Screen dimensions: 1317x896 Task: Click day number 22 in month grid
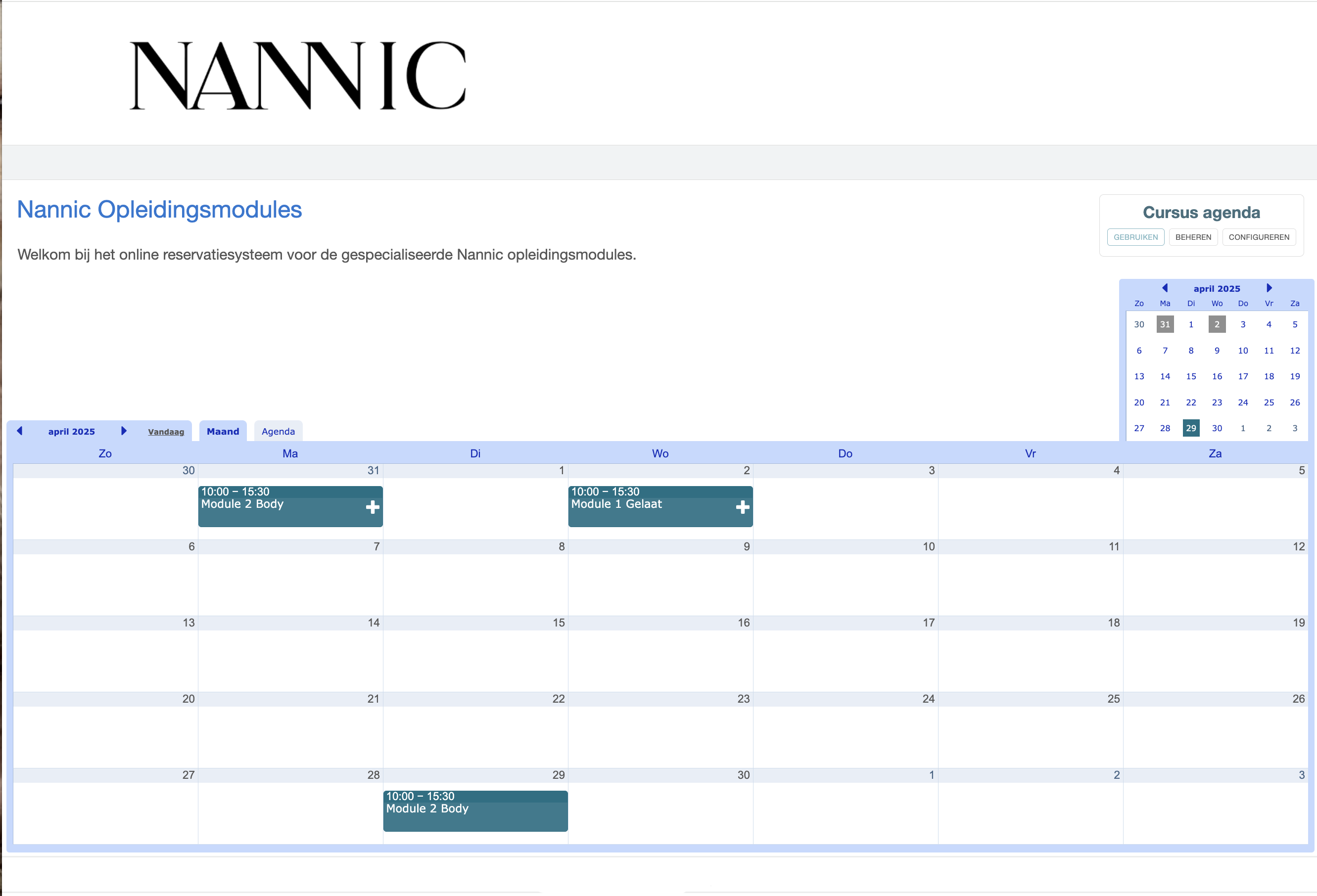[x=558, y=699]
